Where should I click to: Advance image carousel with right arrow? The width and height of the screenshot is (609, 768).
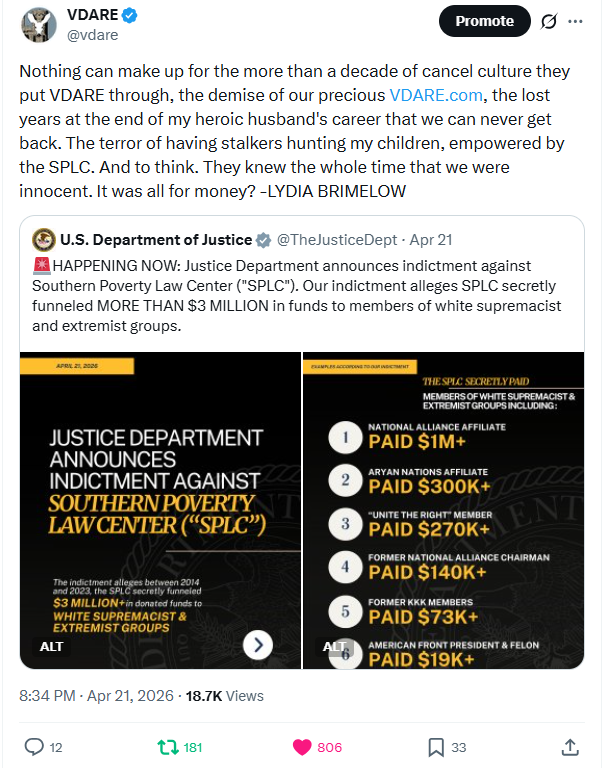258,644
